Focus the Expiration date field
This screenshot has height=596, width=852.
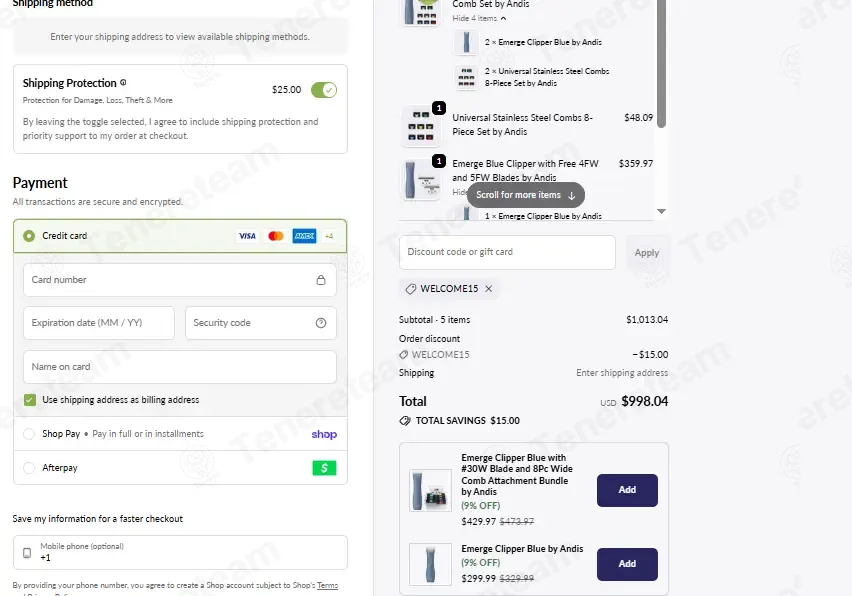click(99, 323)
